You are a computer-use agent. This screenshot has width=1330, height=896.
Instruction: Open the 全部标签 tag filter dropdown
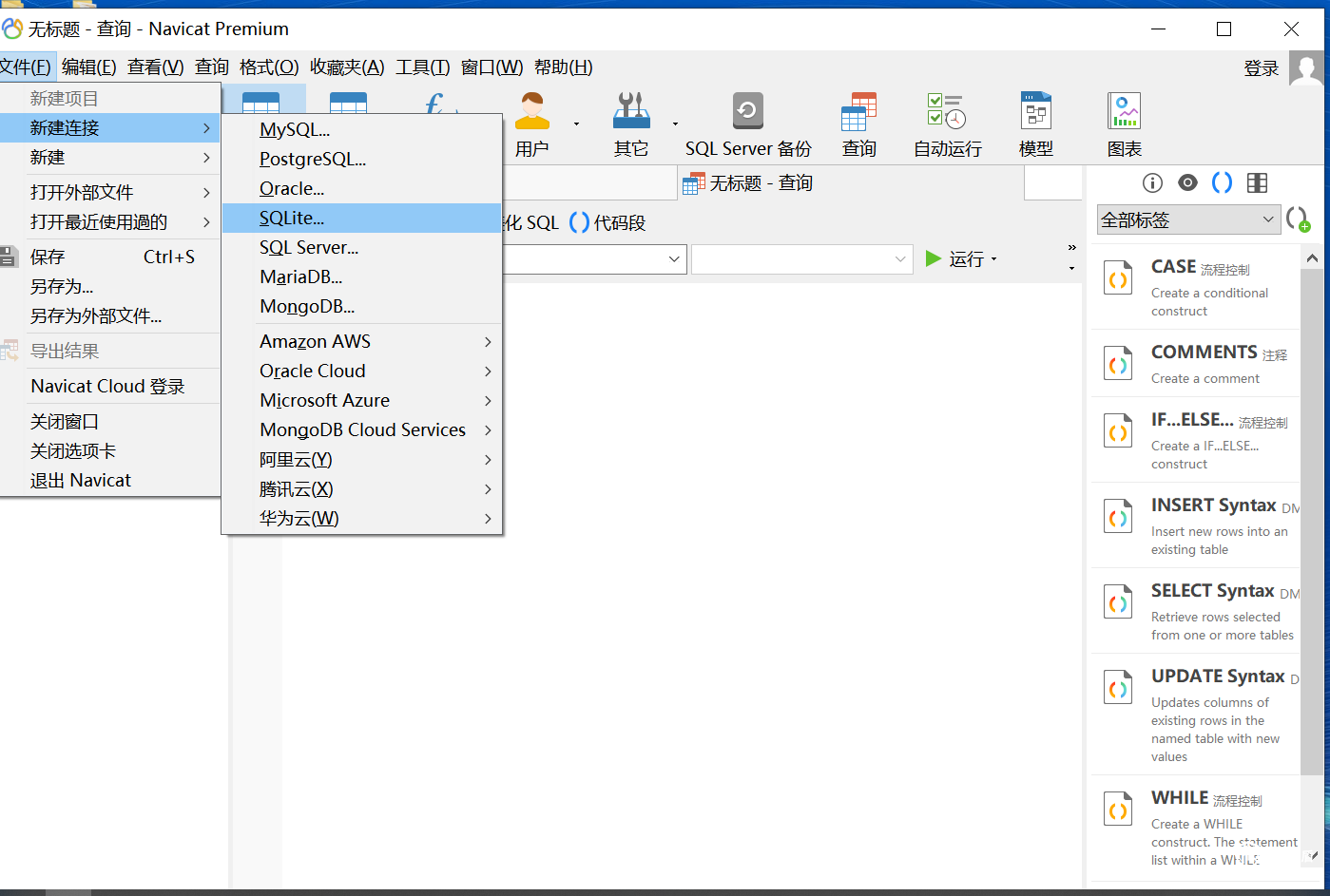(1187, 220)
